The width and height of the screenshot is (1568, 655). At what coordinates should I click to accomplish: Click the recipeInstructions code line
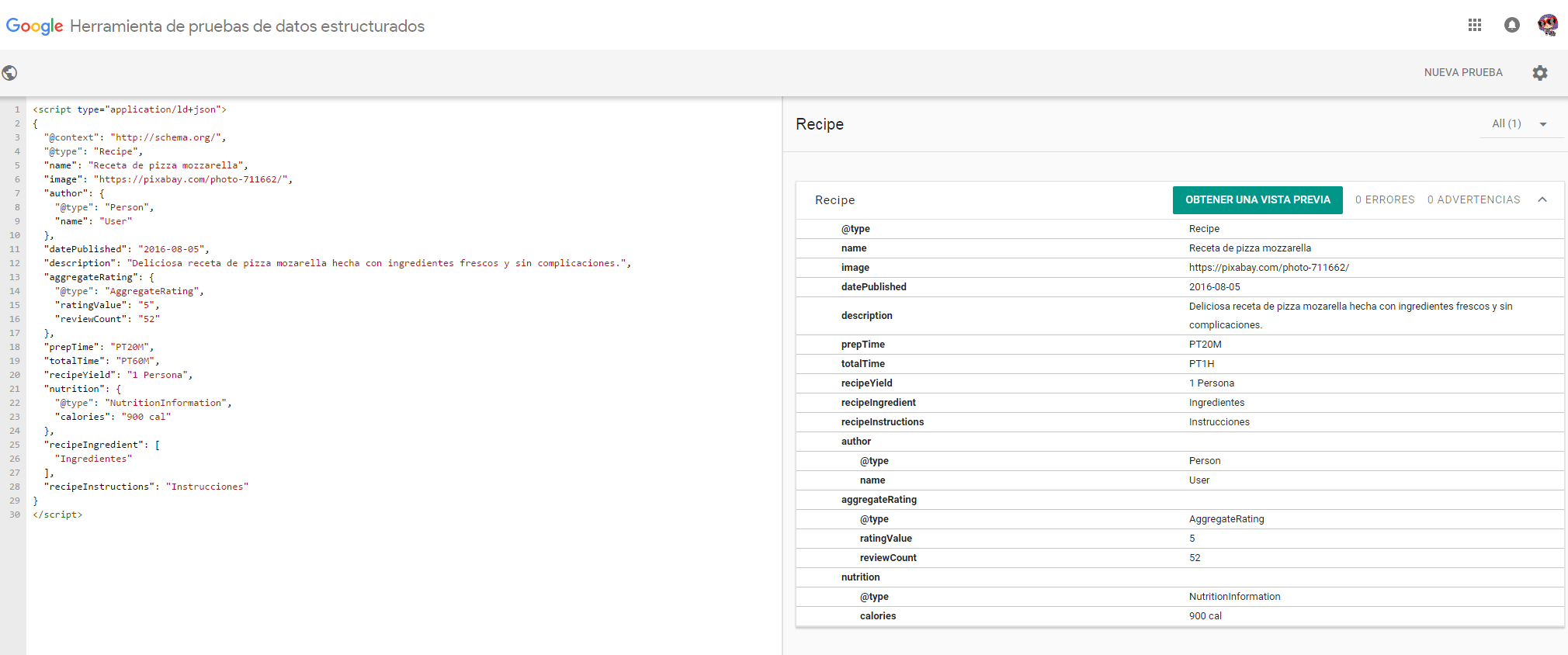click(x=147, y=487)
